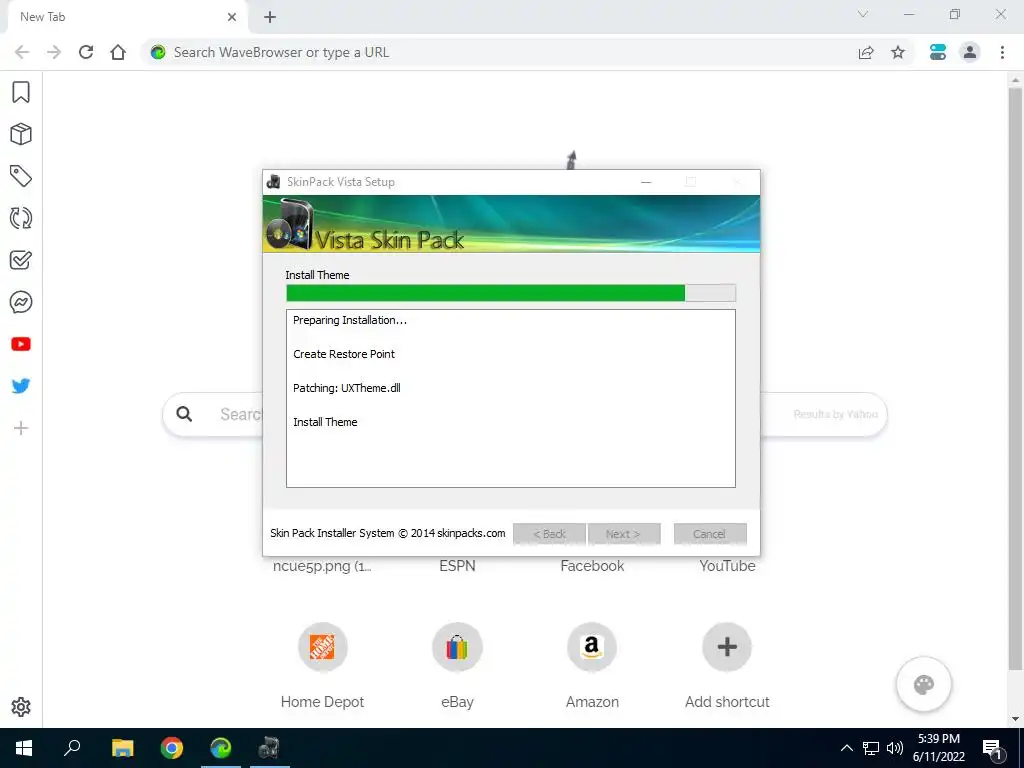1024x768 pixels.
Task: Open the Facebook shortcut
Action: tap(592, 566)
